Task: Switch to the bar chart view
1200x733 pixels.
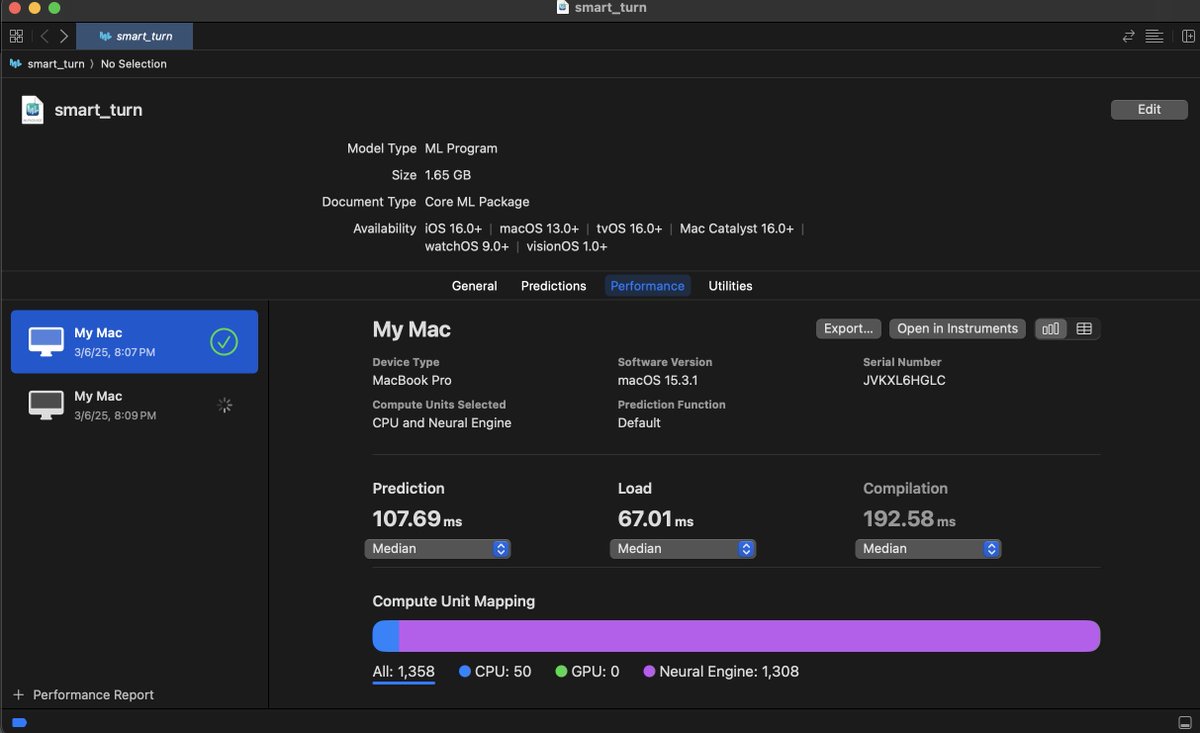Action: point(1050,329)
